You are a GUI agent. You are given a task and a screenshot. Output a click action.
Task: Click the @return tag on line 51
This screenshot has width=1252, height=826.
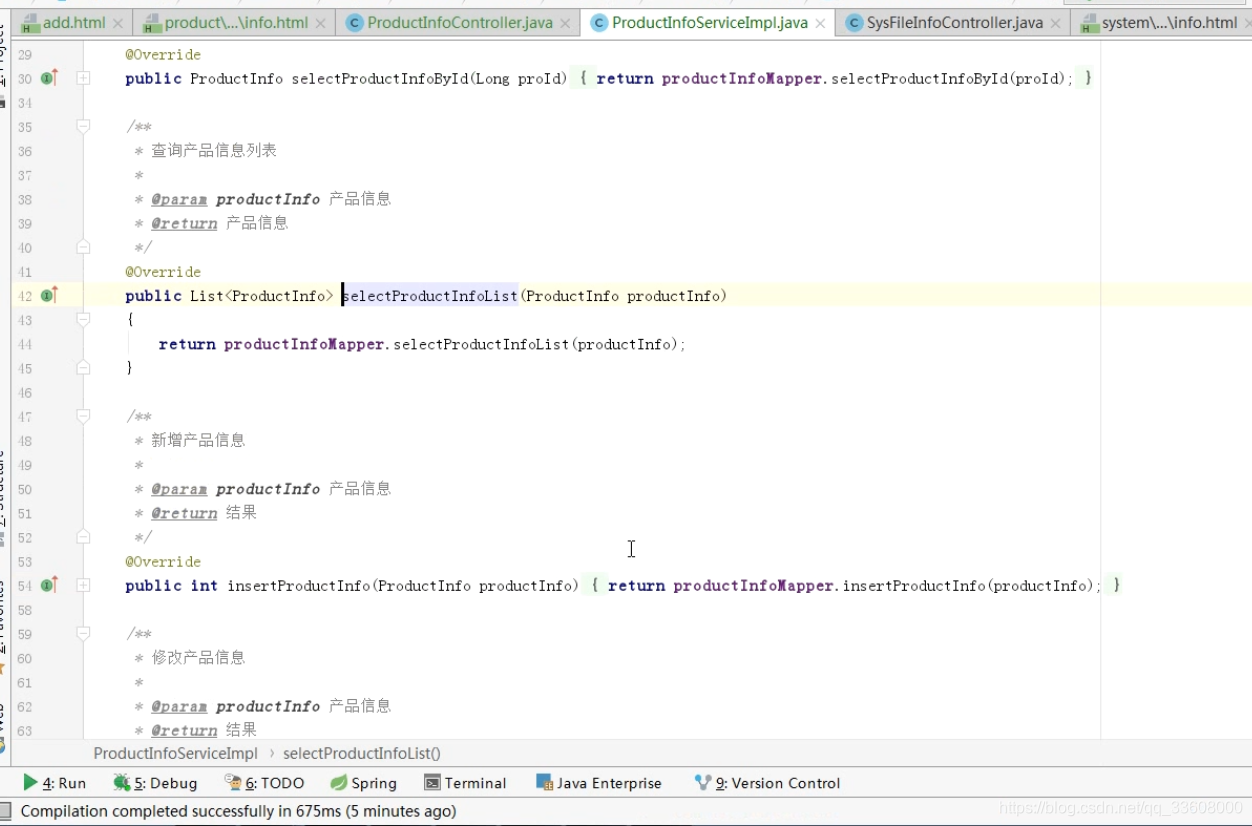(x=184, y=513)
